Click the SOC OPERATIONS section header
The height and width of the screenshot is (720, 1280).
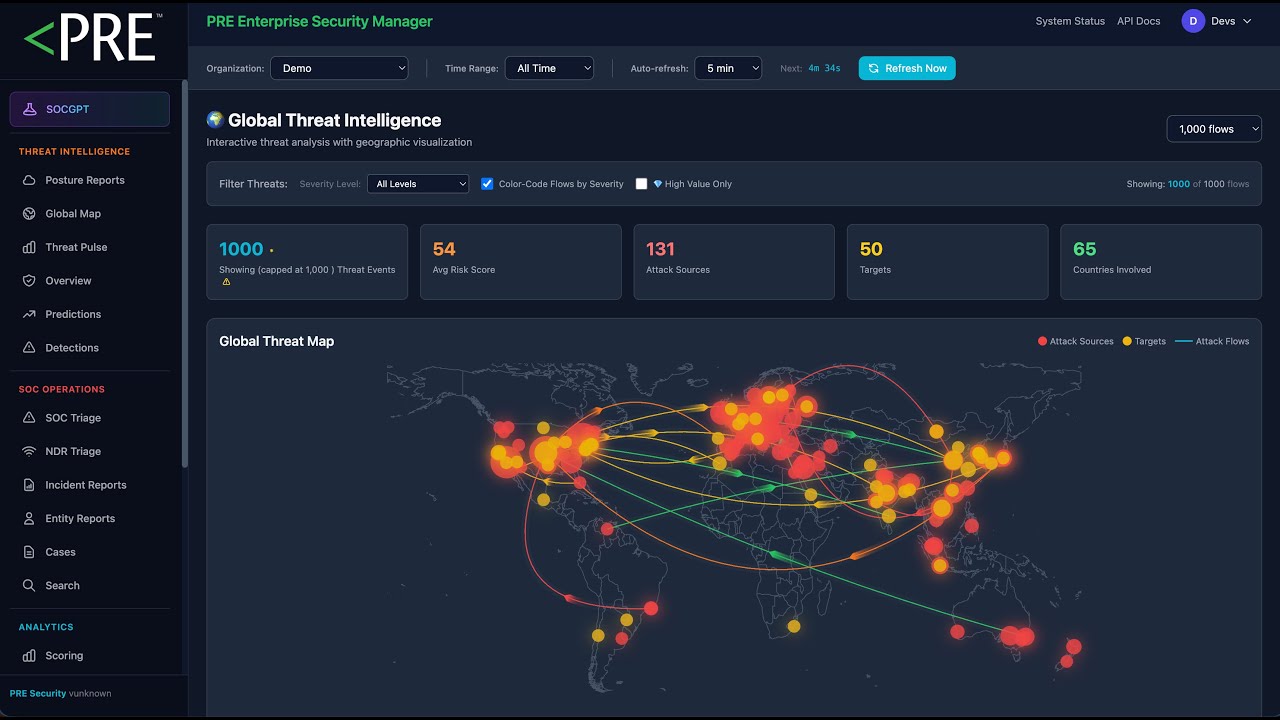[x=61, y=389]
